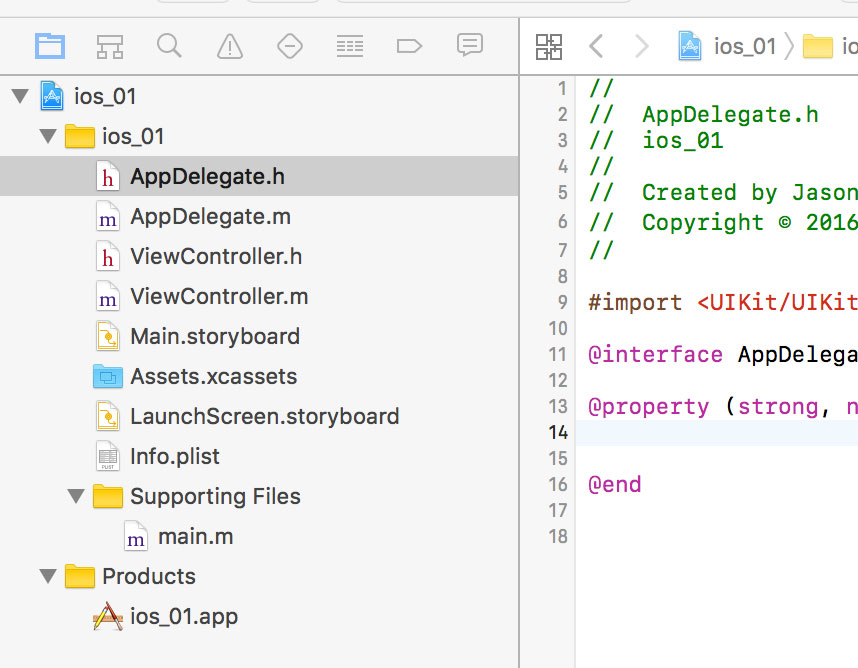Viewport: 858px width, 668px height.
Task: Open the Project navigator folder icon
Action: point(50,46)
